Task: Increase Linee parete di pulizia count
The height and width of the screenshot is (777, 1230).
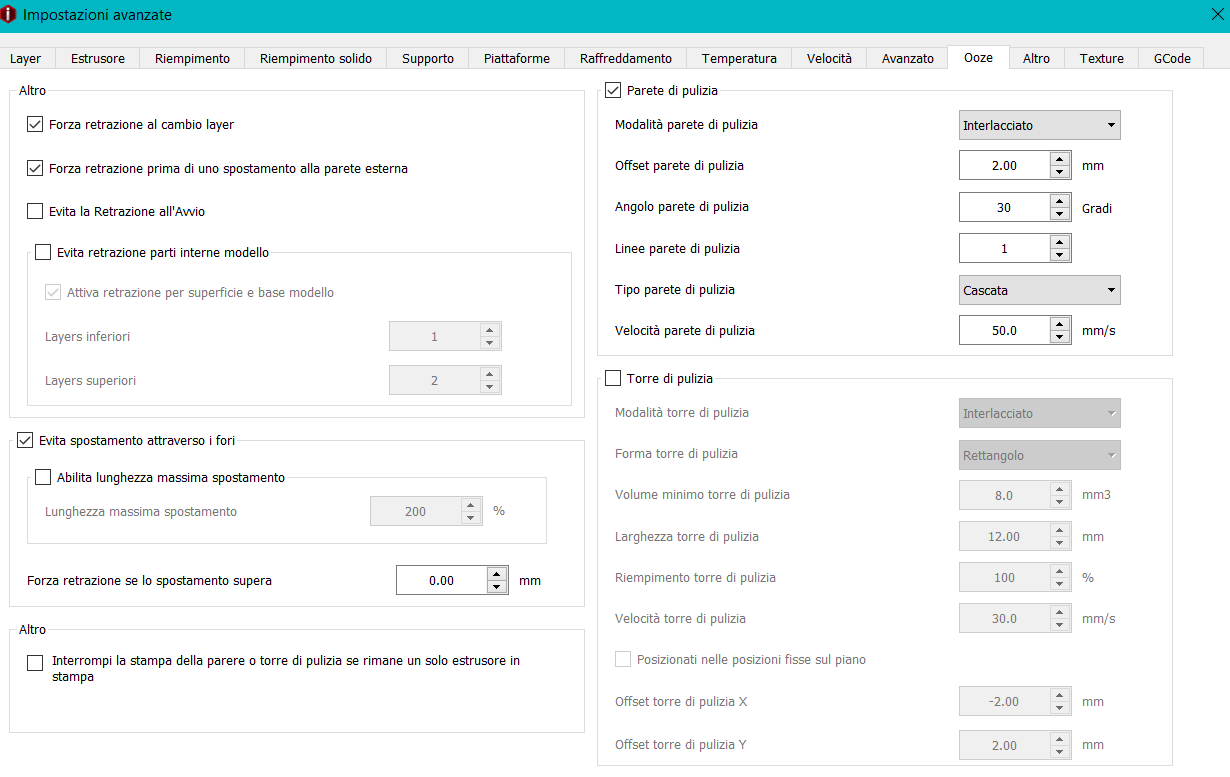Action: coord(1060,241)
